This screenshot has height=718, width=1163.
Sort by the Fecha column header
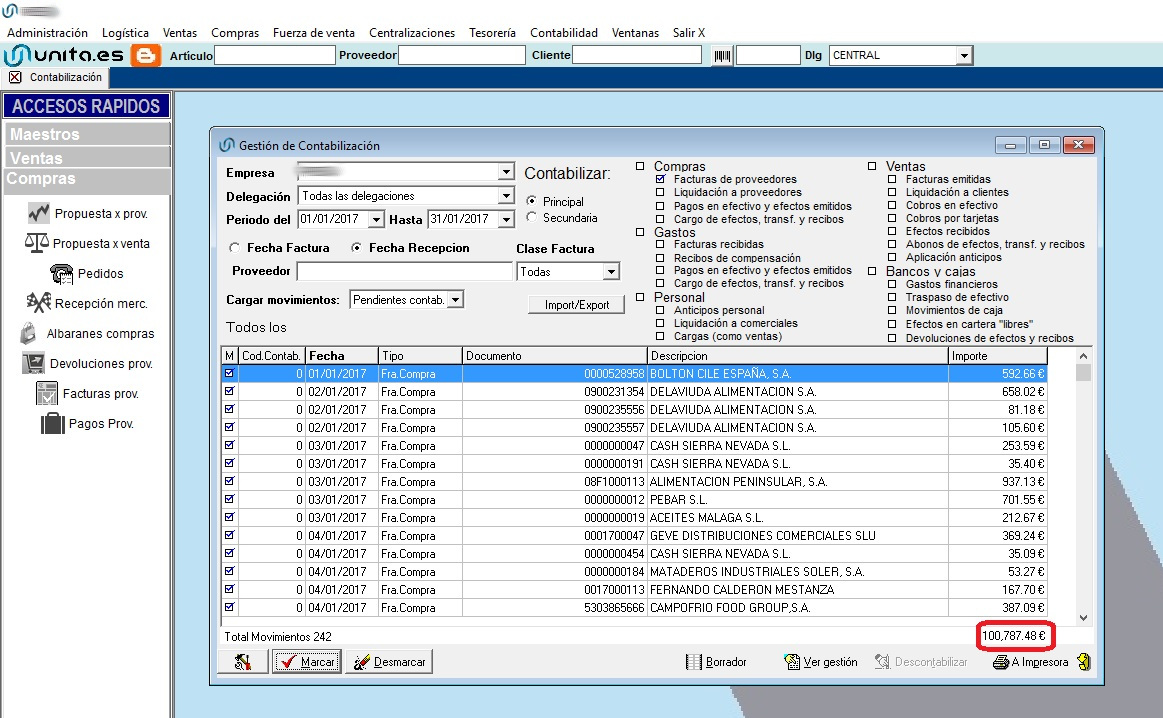342,356
